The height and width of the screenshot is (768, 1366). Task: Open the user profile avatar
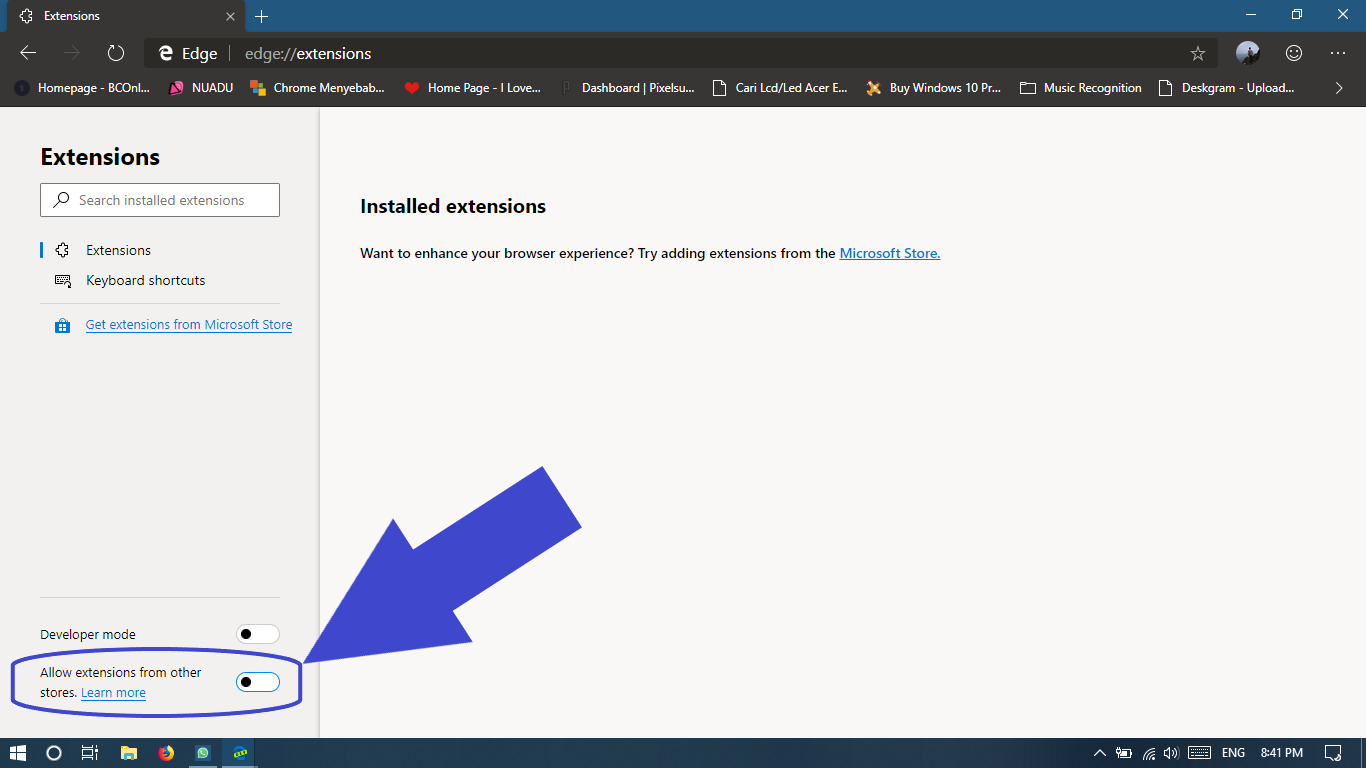[x=1247, y=53]
